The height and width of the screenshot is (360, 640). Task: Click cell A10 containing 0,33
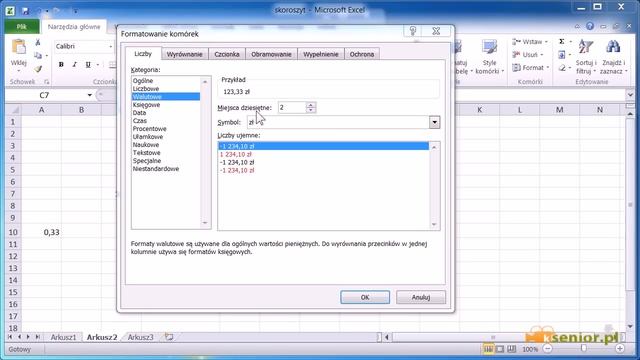tap(41, 232)
